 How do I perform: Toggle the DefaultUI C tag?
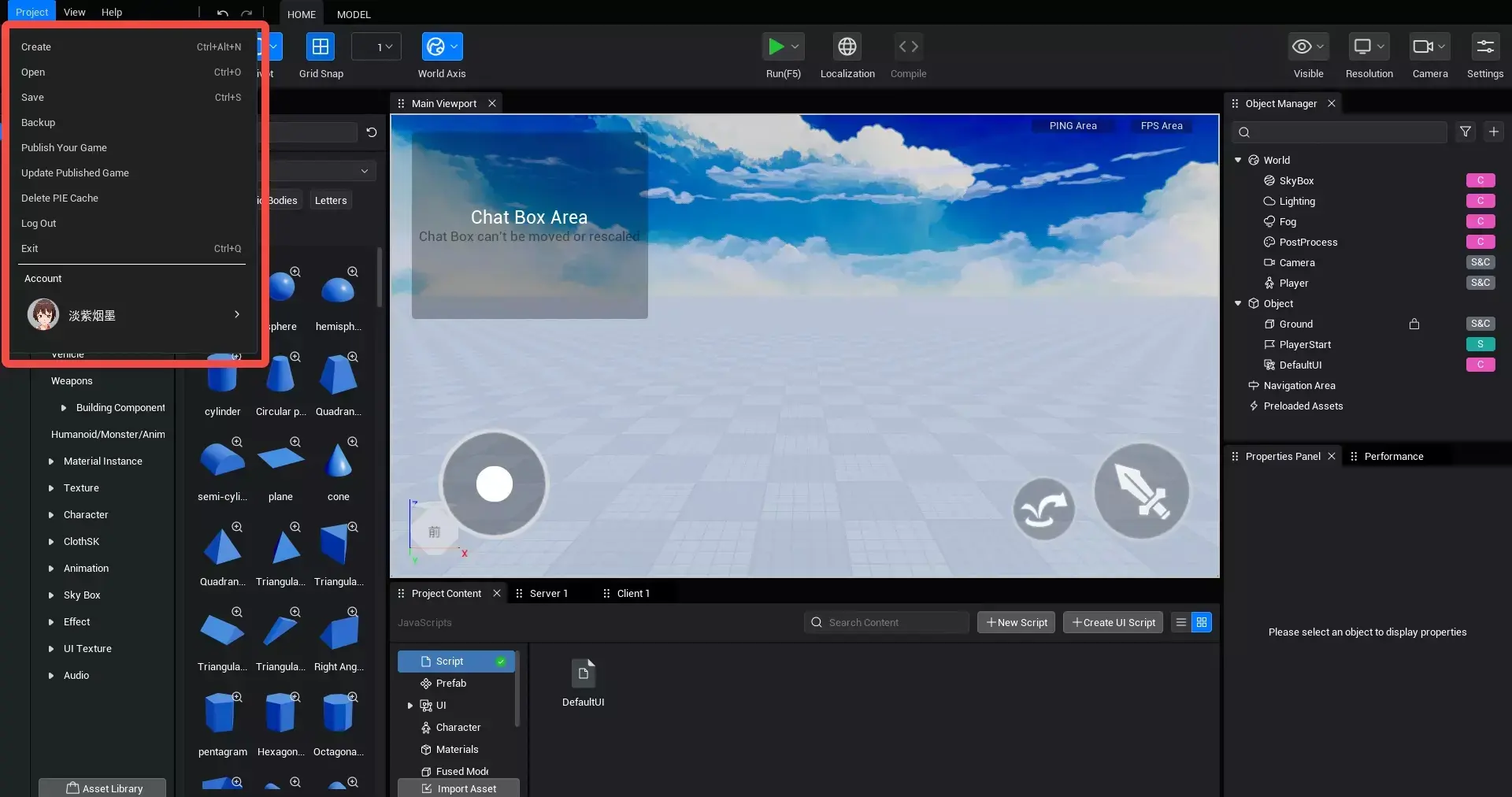click(x=1480, y=365)
